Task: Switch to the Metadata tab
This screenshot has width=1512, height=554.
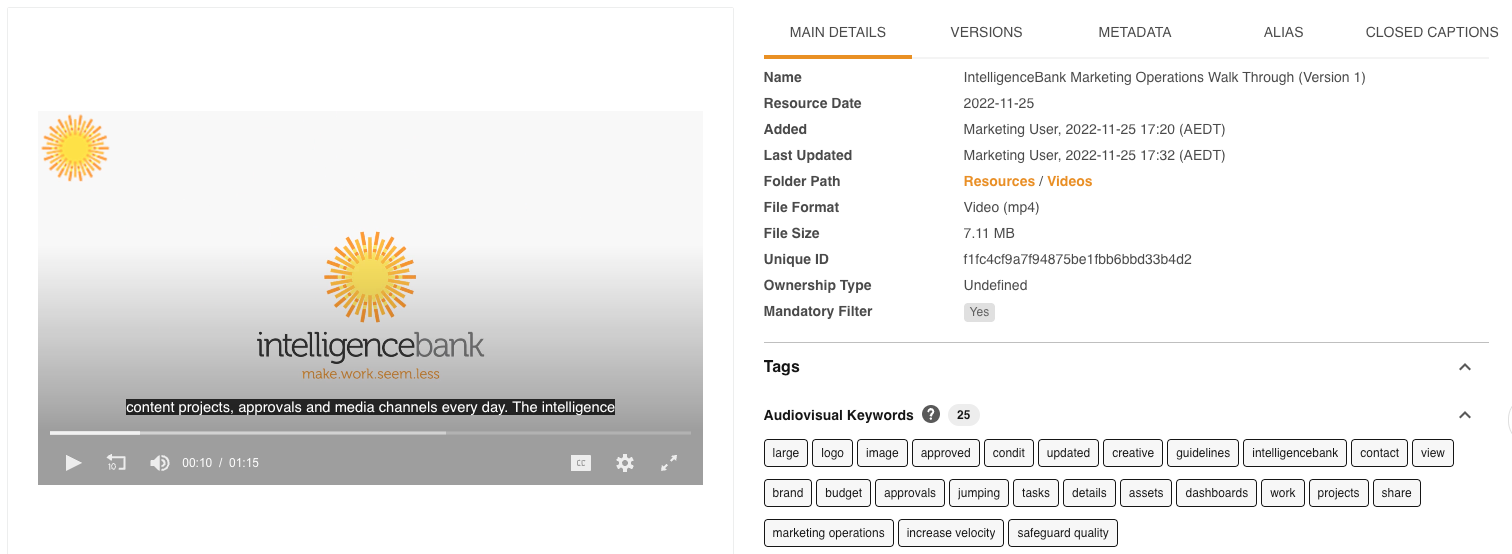Action: coord(1135,32)
